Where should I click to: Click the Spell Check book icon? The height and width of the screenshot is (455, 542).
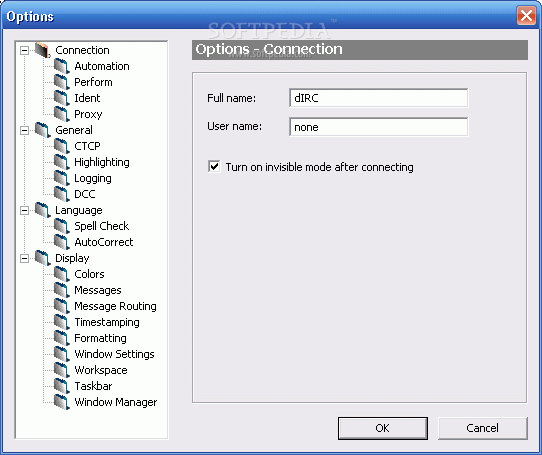(x=62, y=226)
